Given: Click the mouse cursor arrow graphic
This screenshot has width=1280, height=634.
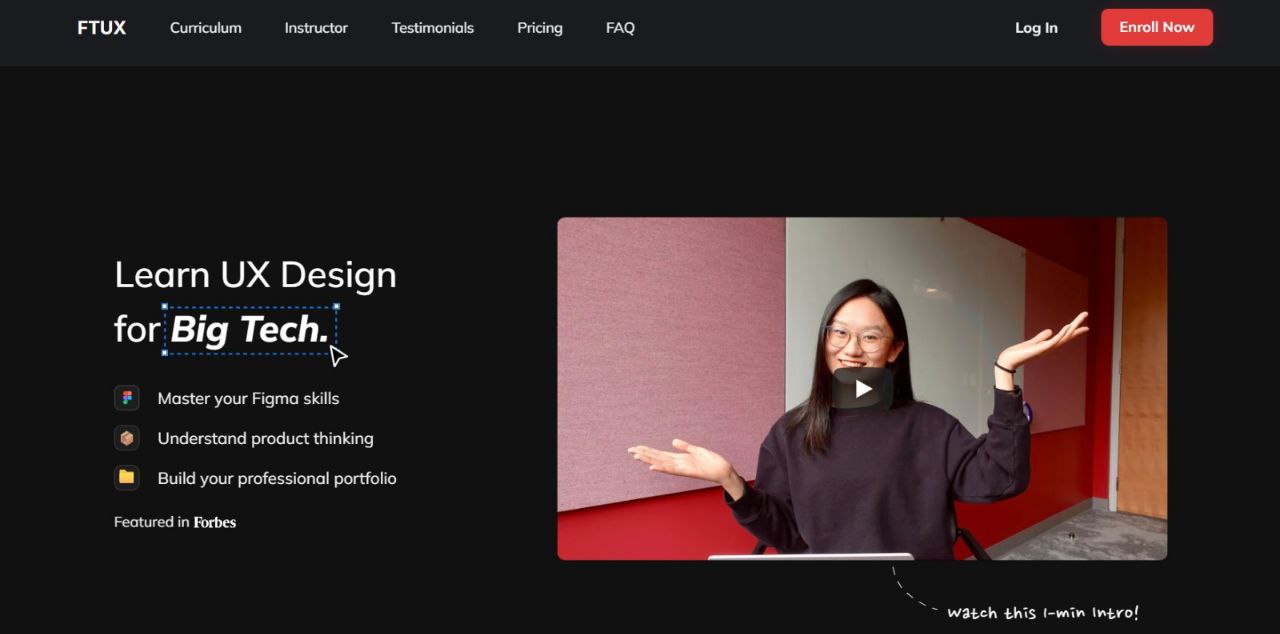Looking at the screenshot, I should (x=338, y=356).
